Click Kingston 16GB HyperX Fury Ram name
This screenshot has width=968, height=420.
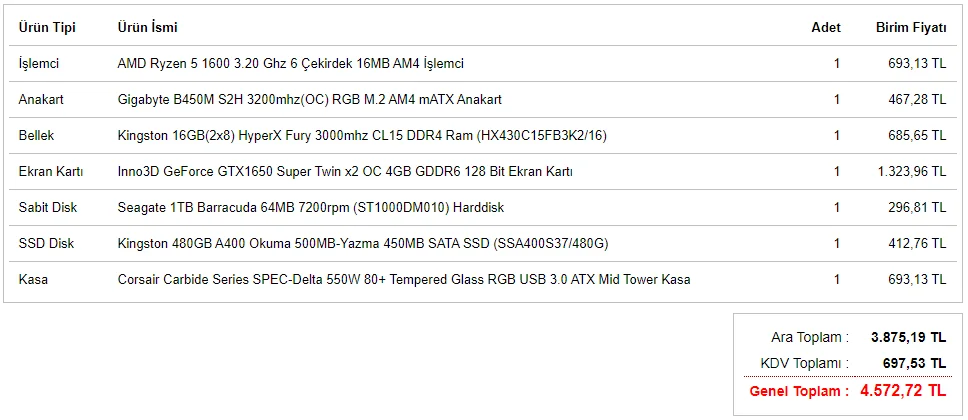(x=362, y=136)
